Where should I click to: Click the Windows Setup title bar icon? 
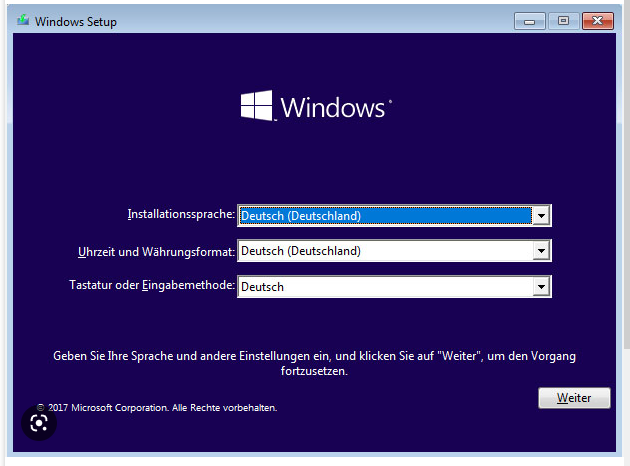23,20
